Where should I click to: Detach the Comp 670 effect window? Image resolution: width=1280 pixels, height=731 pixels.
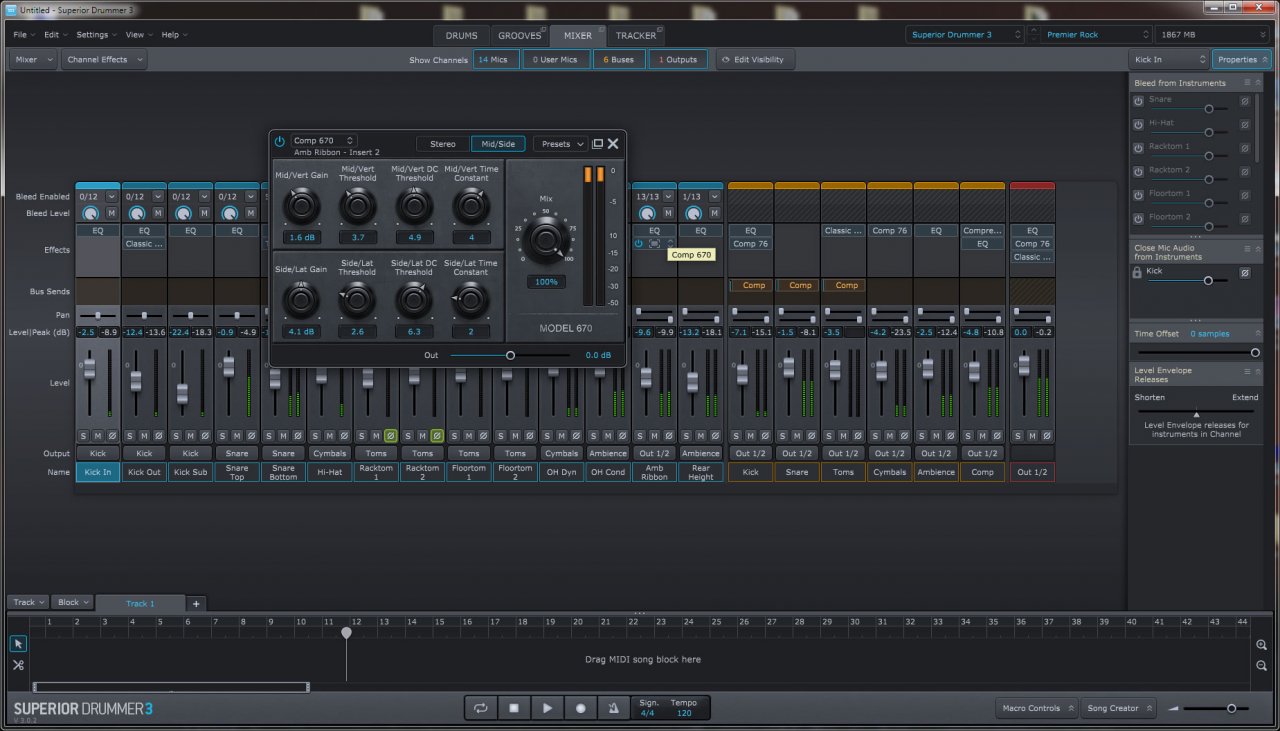pyautogui.click(x=597, y=144)
